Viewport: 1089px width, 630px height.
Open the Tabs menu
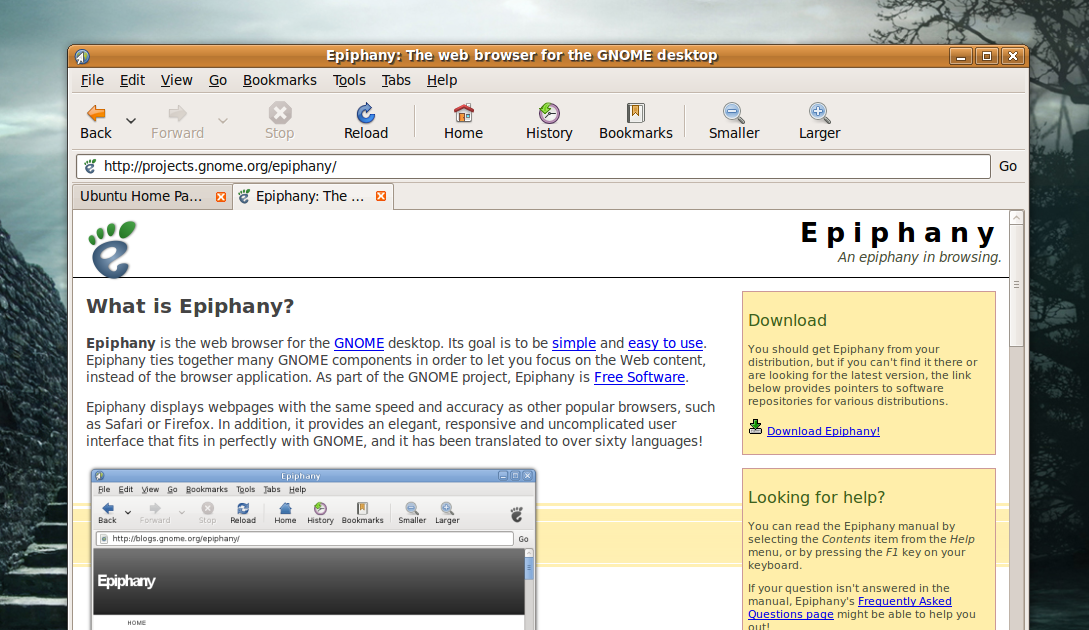coord(396,80)
